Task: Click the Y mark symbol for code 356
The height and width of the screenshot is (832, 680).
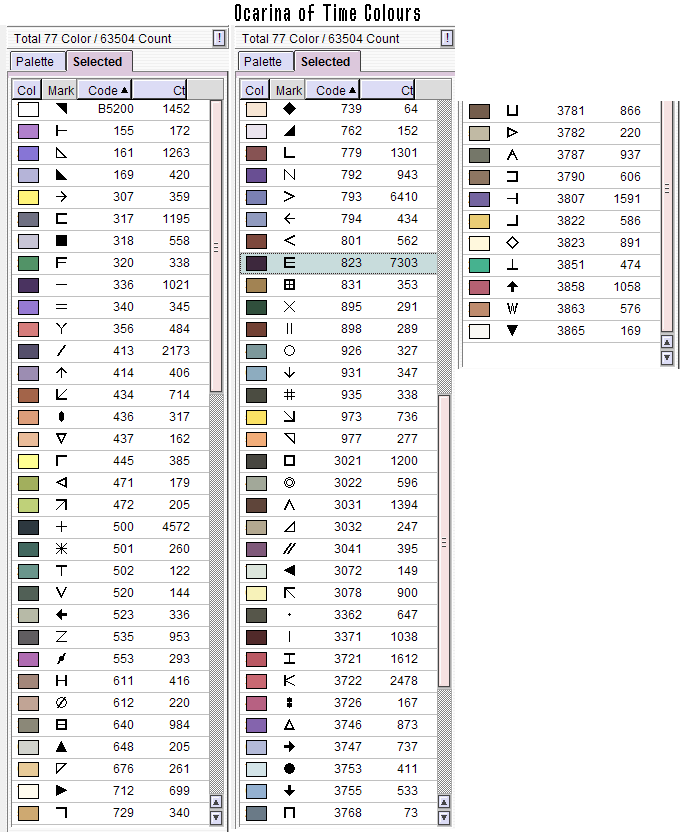Action: pos(62,329)
